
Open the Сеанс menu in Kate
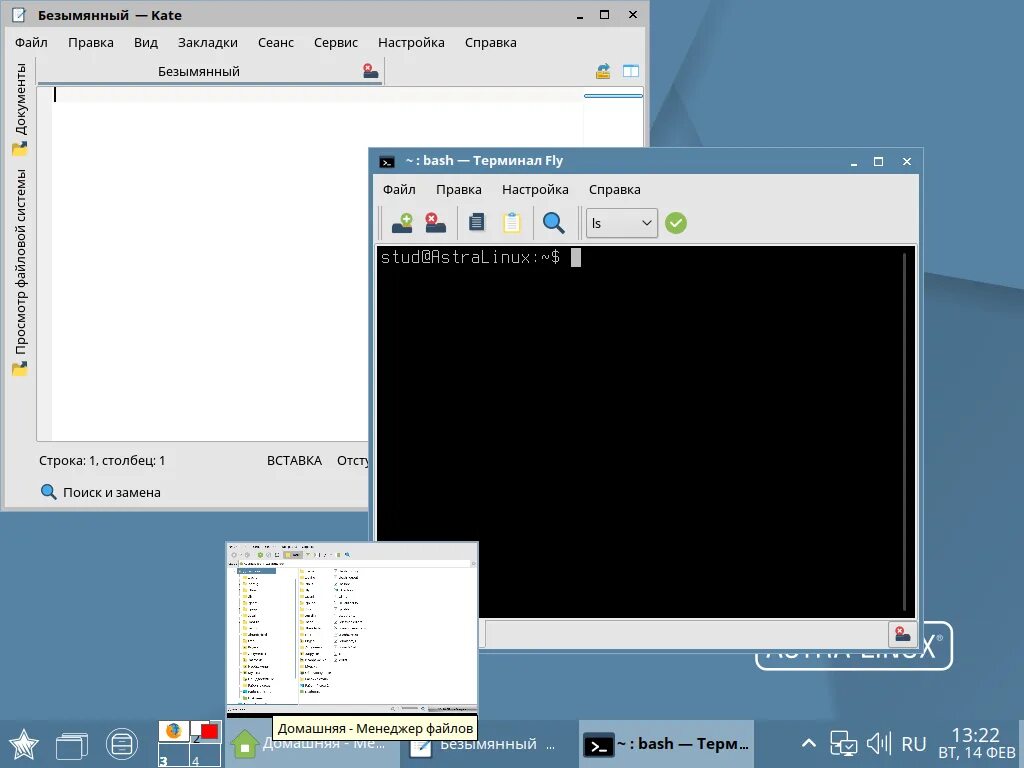[x=276, y=42]
